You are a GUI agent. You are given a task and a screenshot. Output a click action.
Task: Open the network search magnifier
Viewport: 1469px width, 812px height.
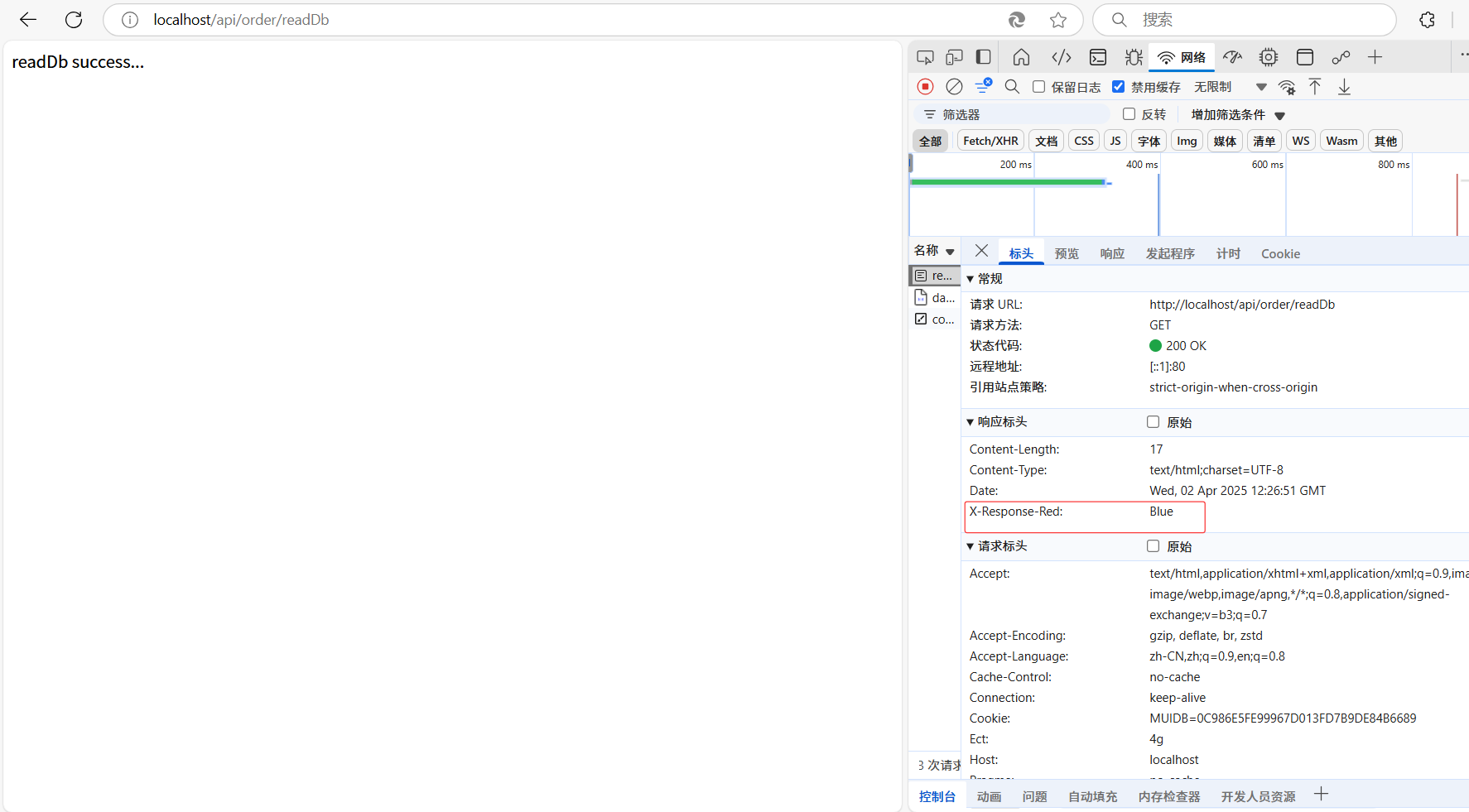[x=1012, y=87]
